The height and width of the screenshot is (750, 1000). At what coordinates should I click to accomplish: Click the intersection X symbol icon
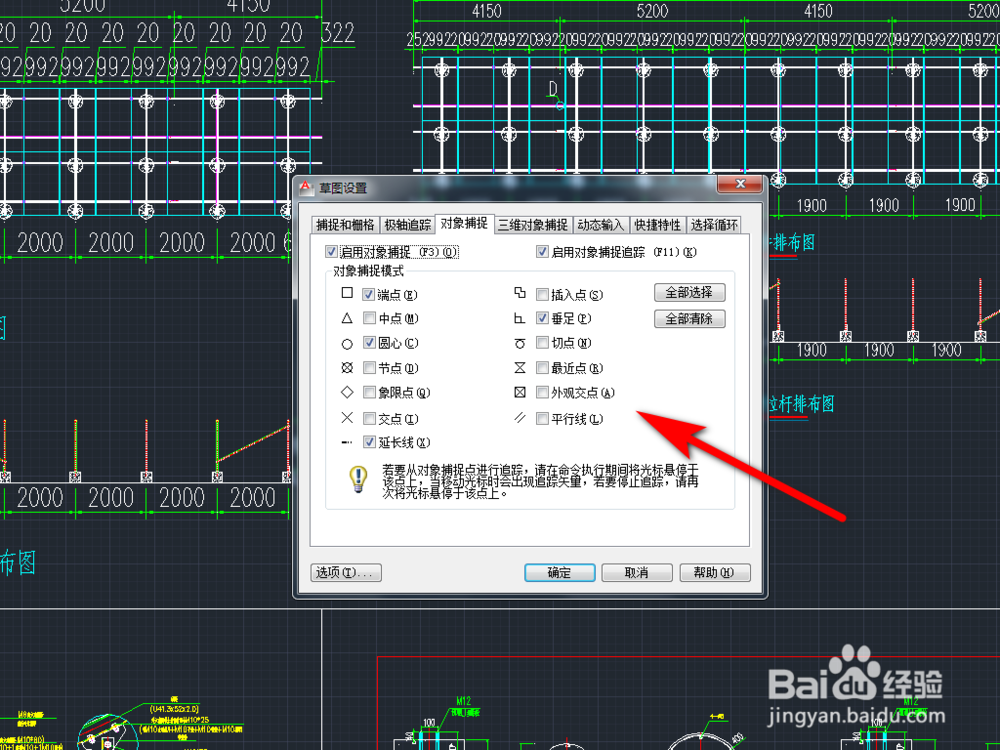point(347,418)
